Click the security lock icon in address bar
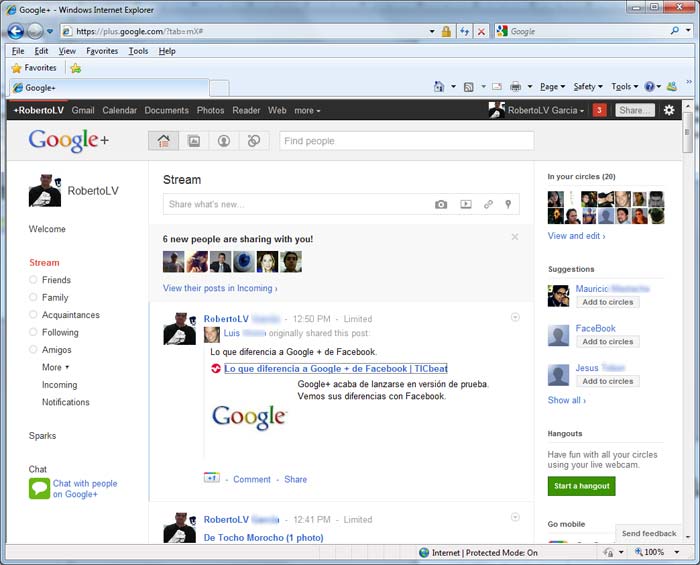The image size is (700, 565). 446,31
